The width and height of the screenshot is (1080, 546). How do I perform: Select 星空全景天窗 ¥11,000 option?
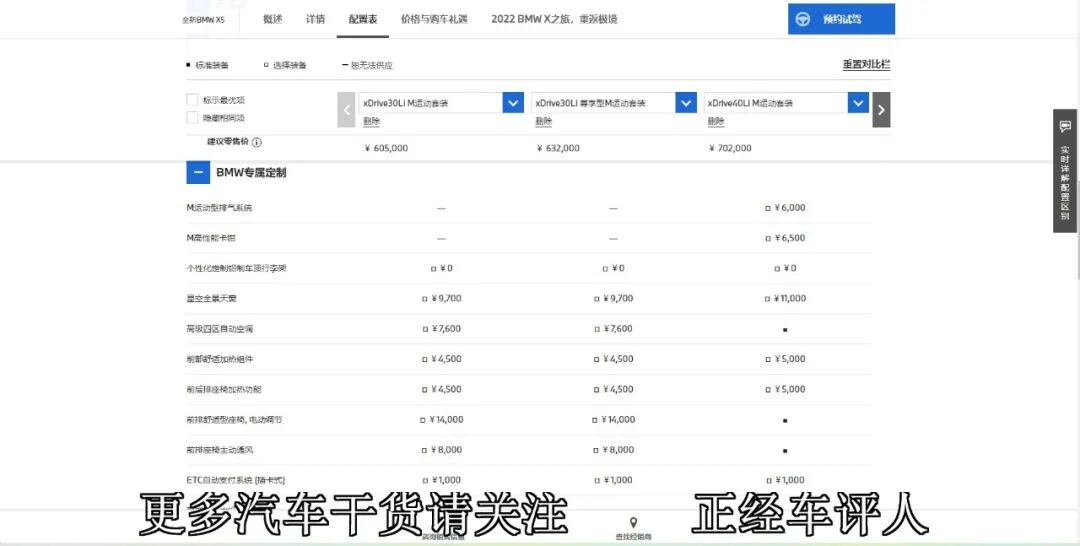785,298
